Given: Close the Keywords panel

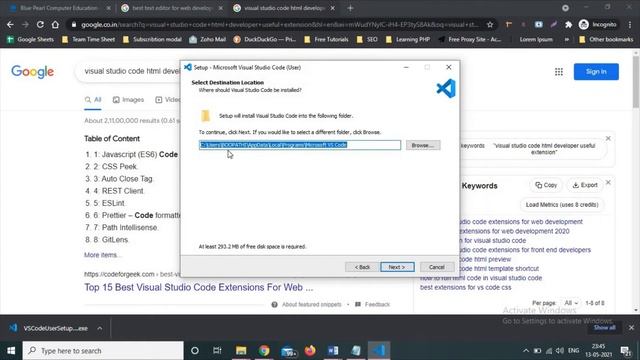Looking at the screenshot, I should point(608,183).
